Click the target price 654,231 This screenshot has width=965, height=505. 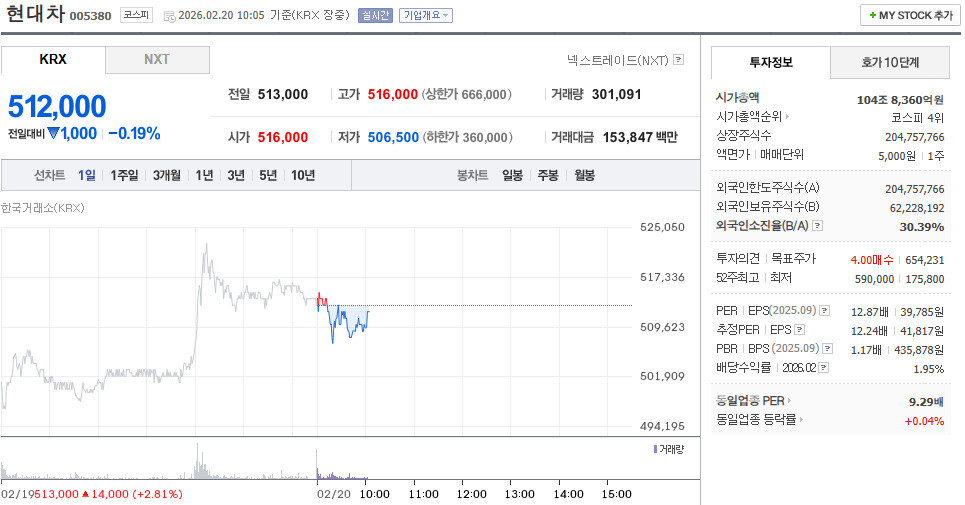pyautogui.click(x=924, y=260)
